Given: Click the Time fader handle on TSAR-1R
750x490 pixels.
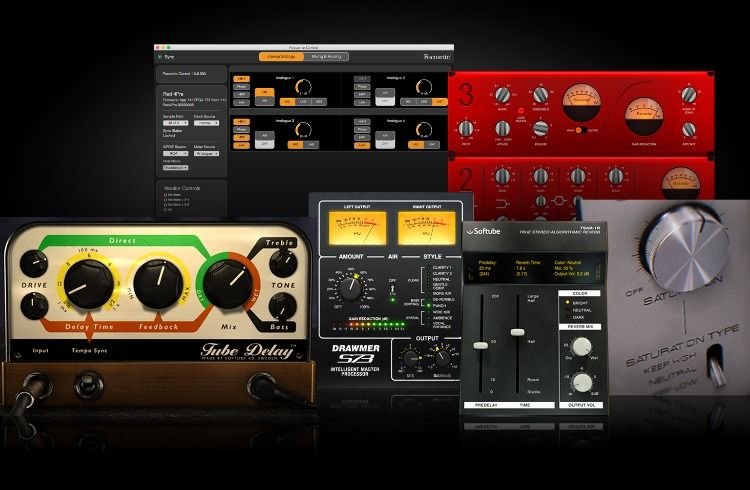Looking at the screenshot, I should tap(517, 332).
